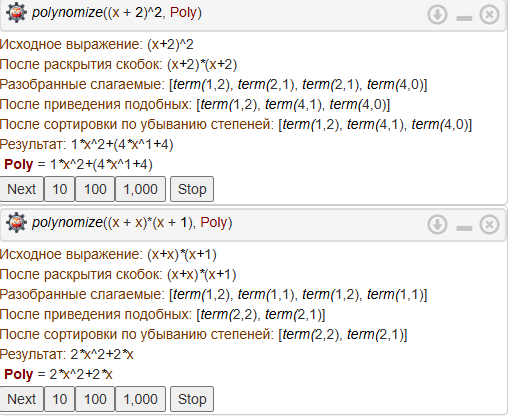Viewport: 508px width, 419px height.
Task: Request 10 more solutions in second query
Action: point(60,399)
